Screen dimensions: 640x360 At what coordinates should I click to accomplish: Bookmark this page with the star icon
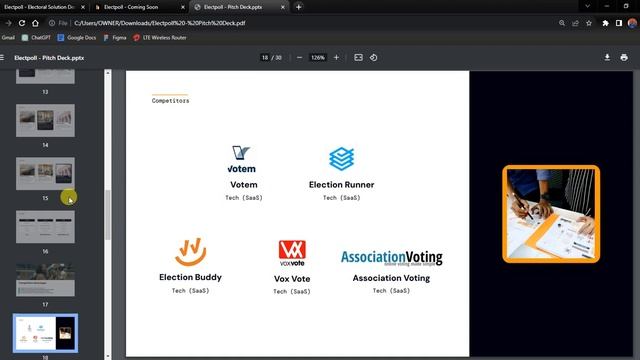[x=589, y=23]
